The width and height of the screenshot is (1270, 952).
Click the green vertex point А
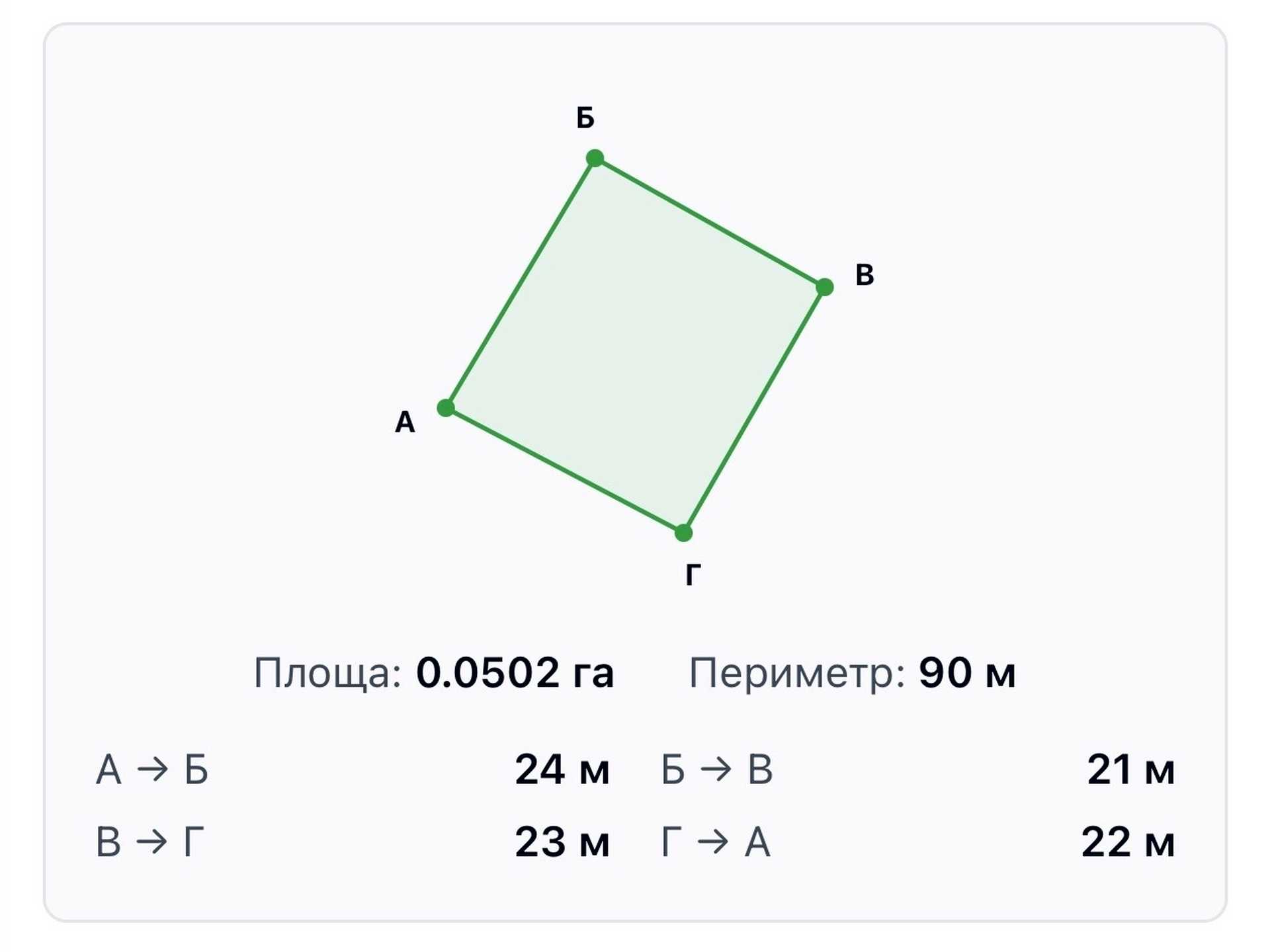click(446, 408)
